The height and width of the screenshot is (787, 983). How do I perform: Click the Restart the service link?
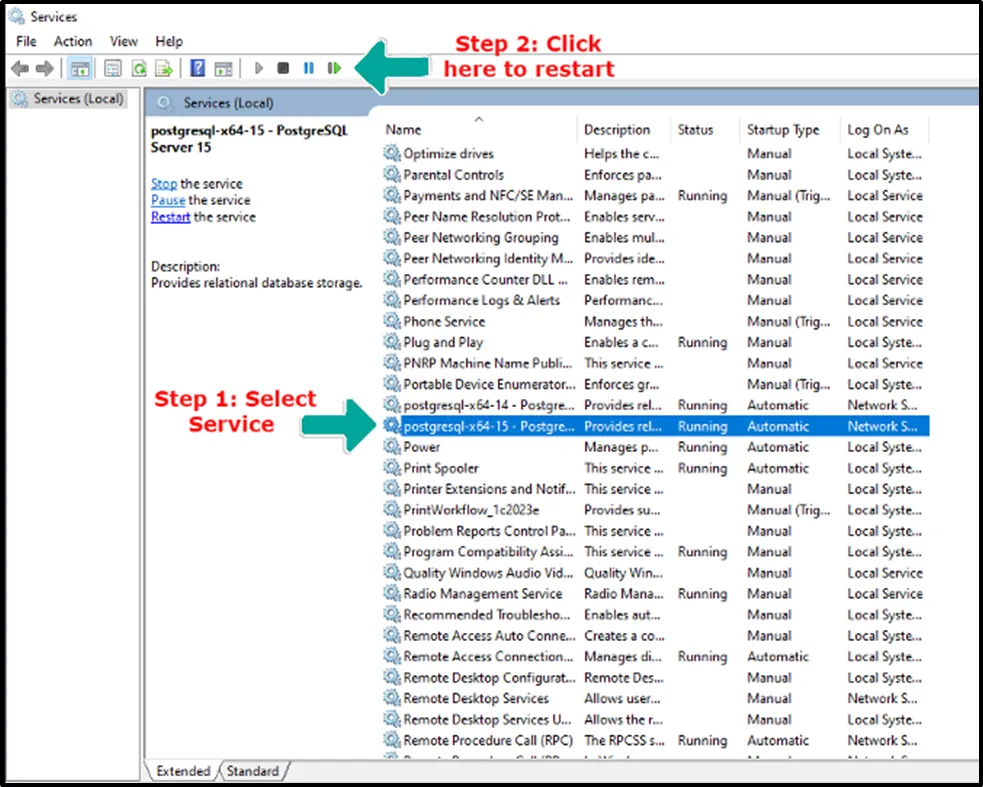click(170, 217)
